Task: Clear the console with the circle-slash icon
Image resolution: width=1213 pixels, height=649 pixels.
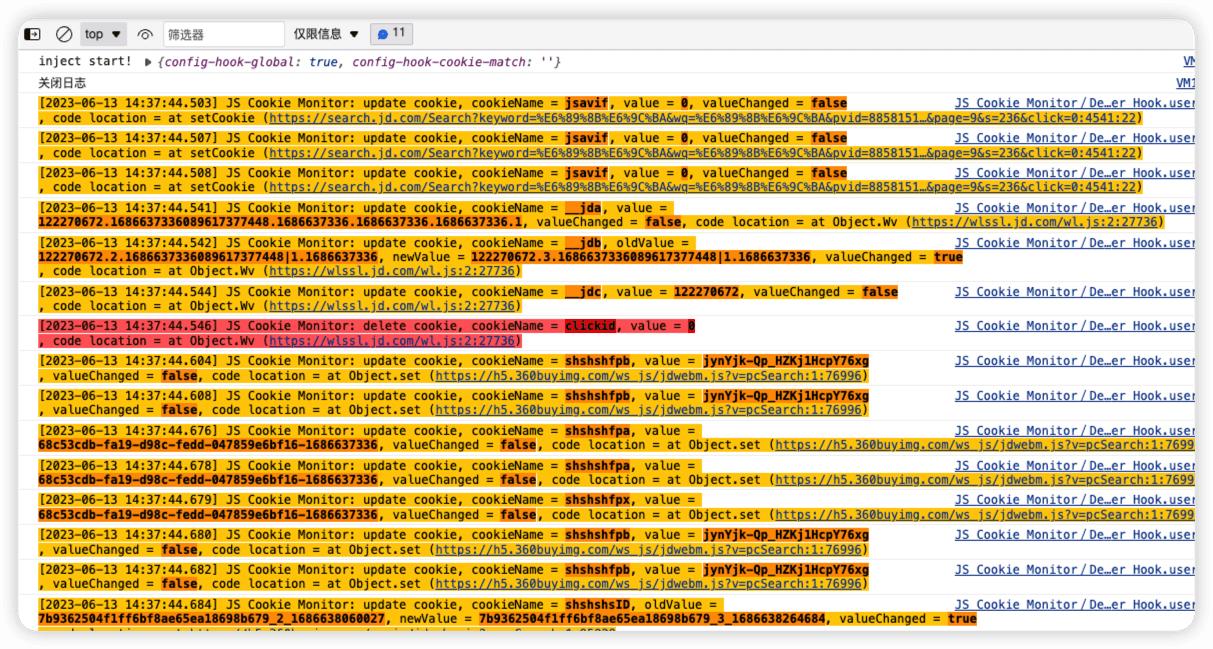Action: coord(64,34)
